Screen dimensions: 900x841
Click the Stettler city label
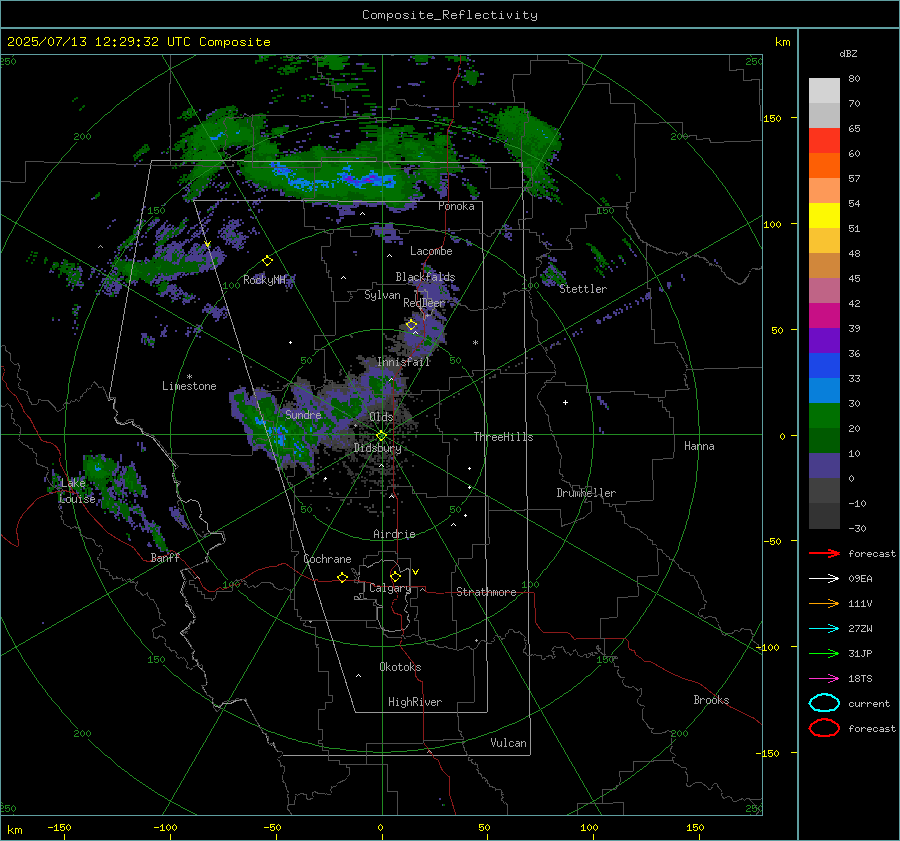(583, 289)
